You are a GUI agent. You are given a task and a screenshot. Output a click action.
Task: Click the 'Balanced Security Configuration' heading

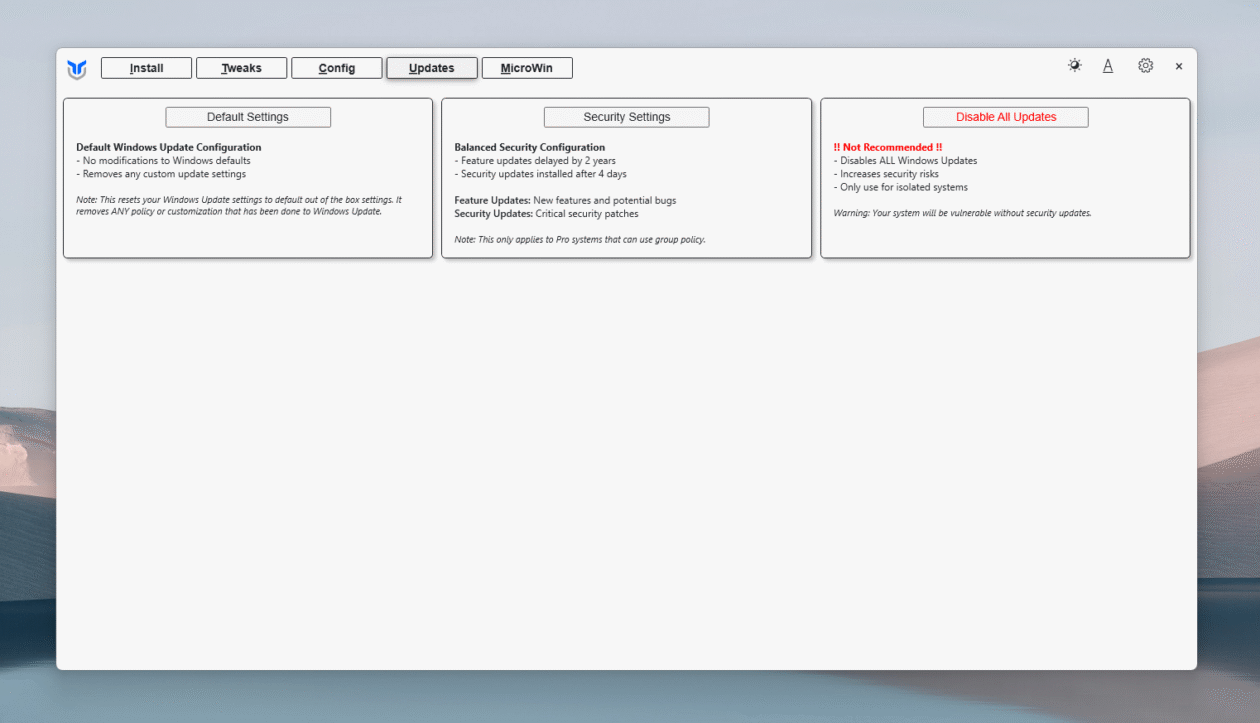point(530,147)
